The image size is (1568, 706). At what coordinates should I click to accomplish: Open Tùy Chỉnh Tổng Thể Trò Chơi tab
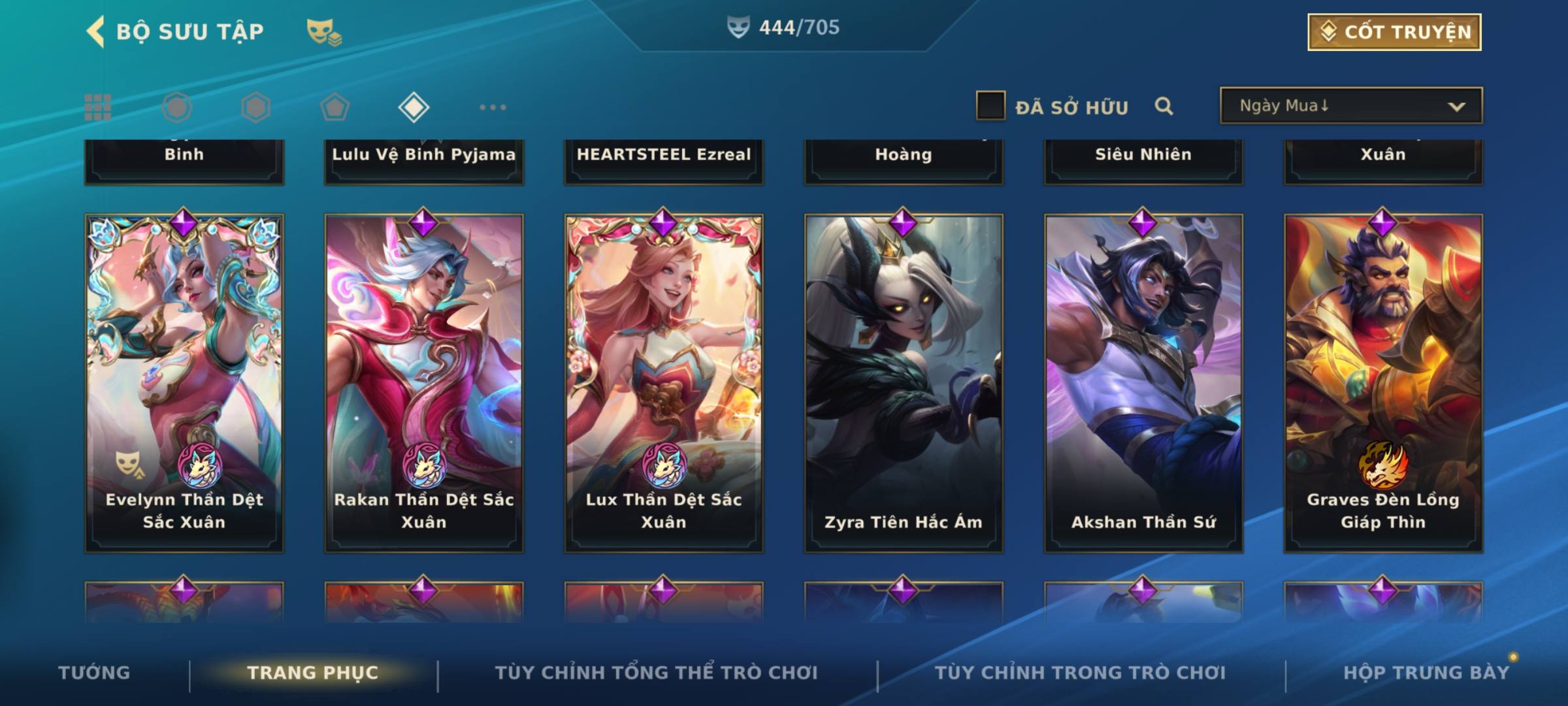pos(656,673)
